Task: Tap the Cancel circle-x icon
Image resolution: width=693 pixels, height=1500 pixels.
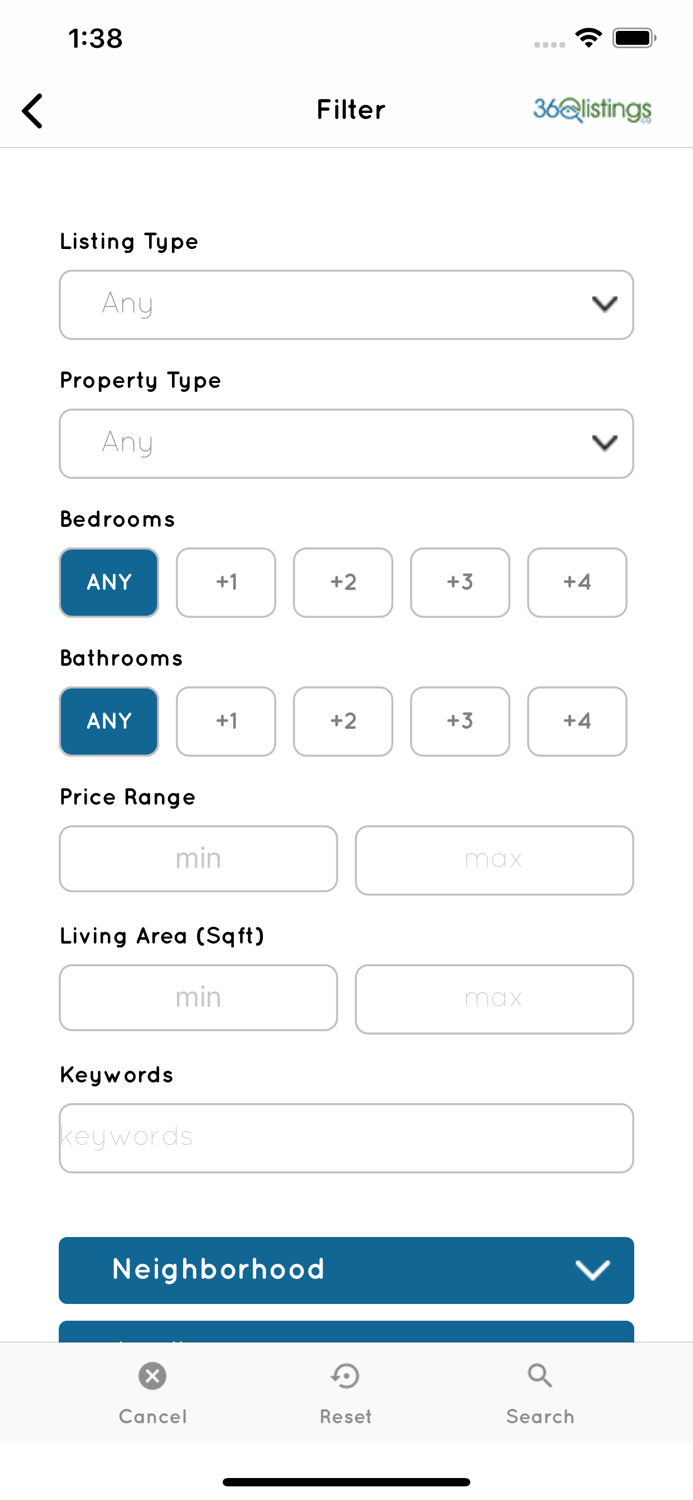Action: [152, 1376]
